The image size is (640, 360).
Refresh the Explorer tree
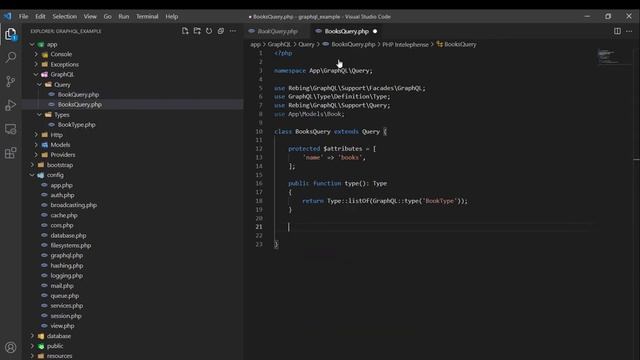[x=209, y=31]
